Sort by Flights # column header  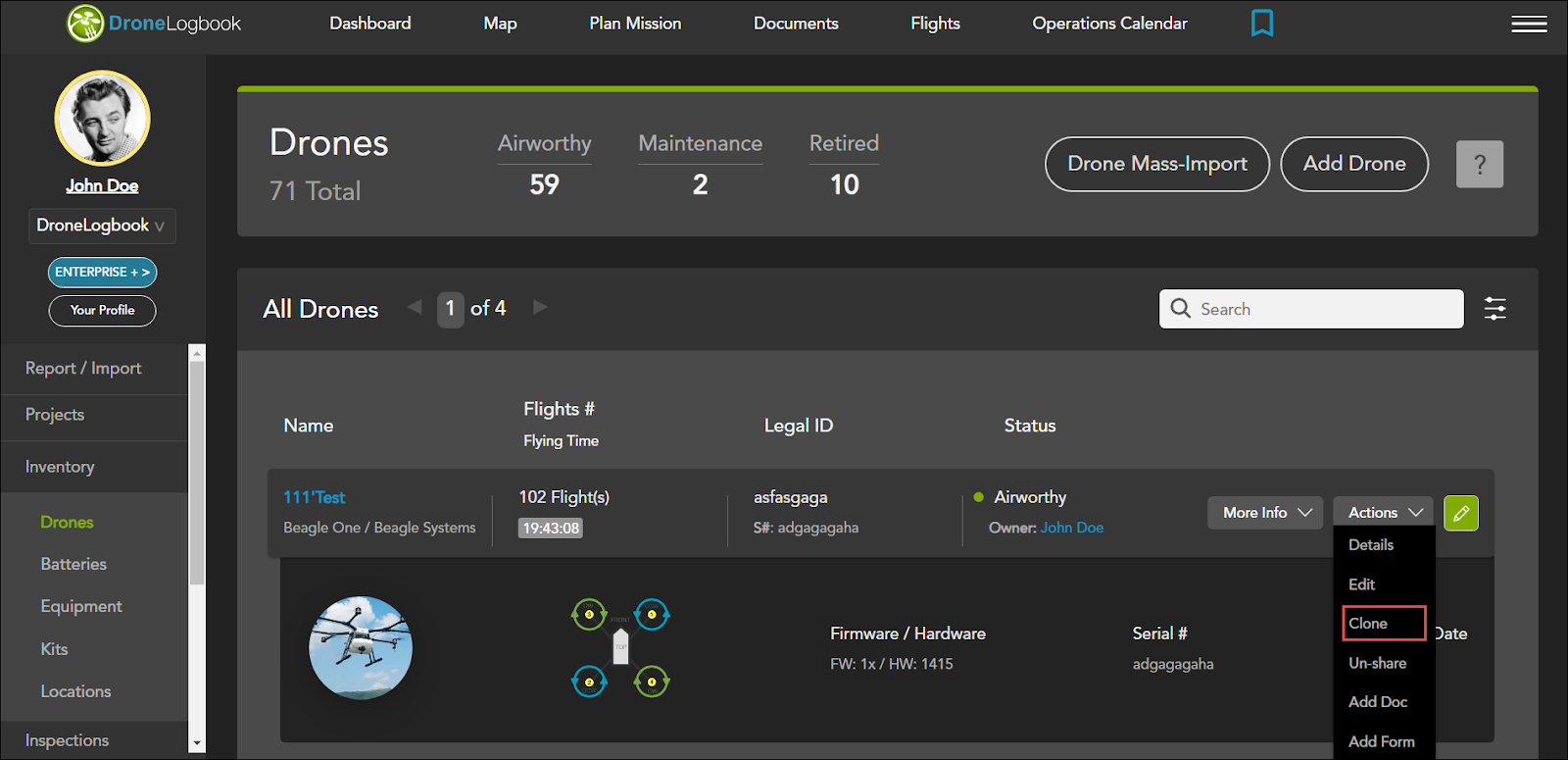559,409
